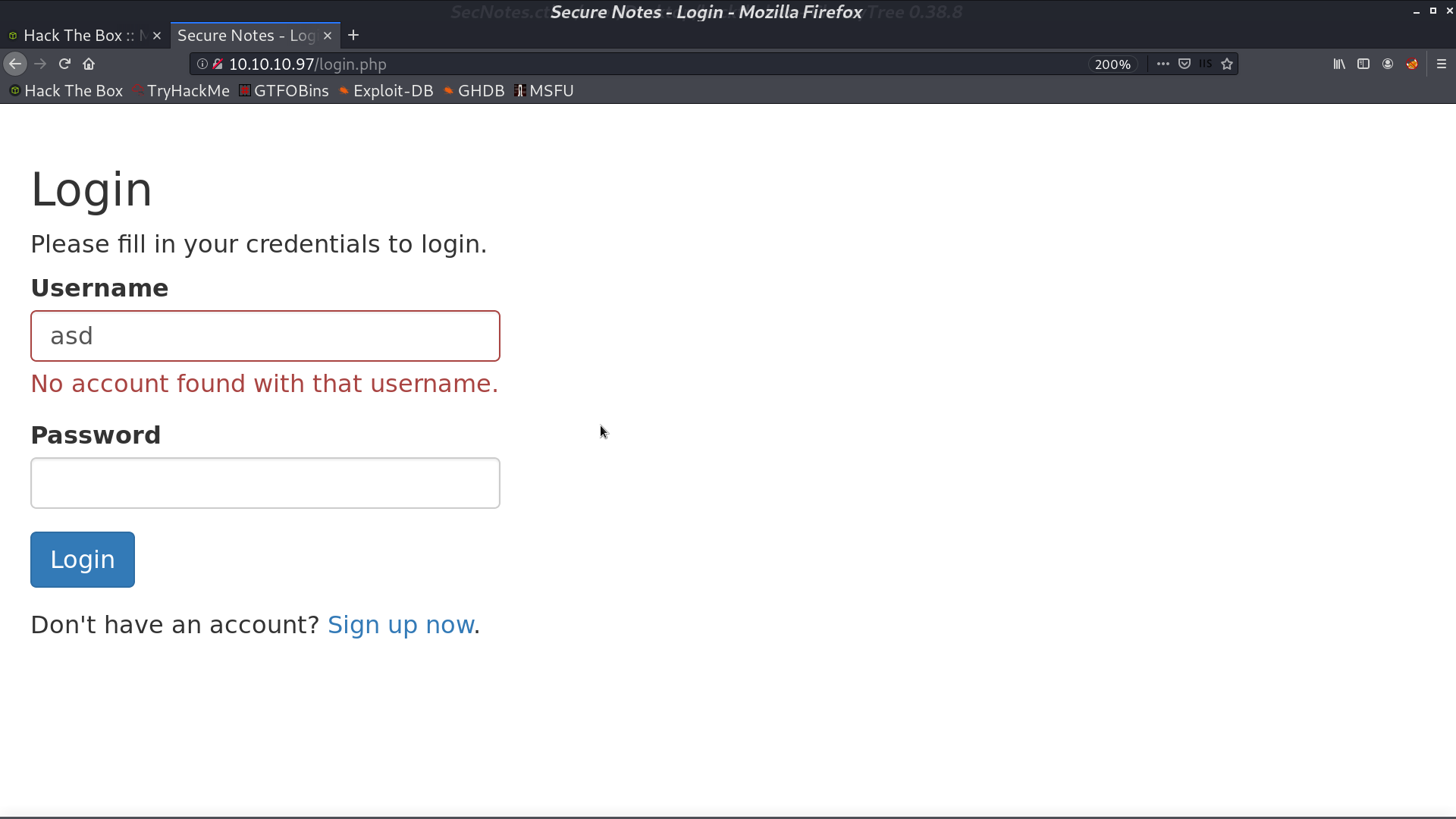Close the Secure Notes tab
Screen dimensions: 1456x819
[328, 36]
